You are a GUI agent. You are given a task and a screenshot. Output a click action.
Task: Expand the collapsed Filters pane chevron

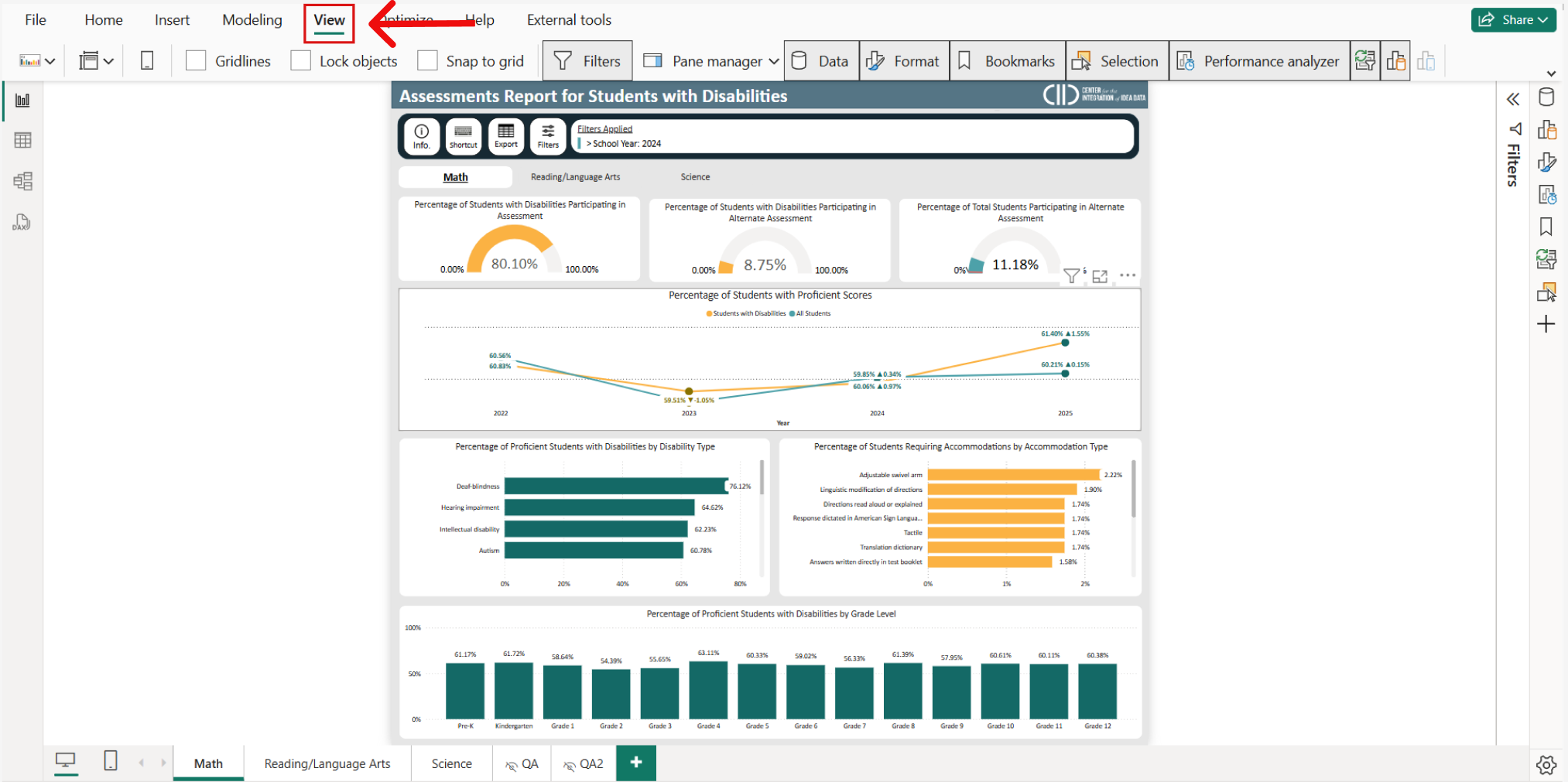(x=1512, y=99)
